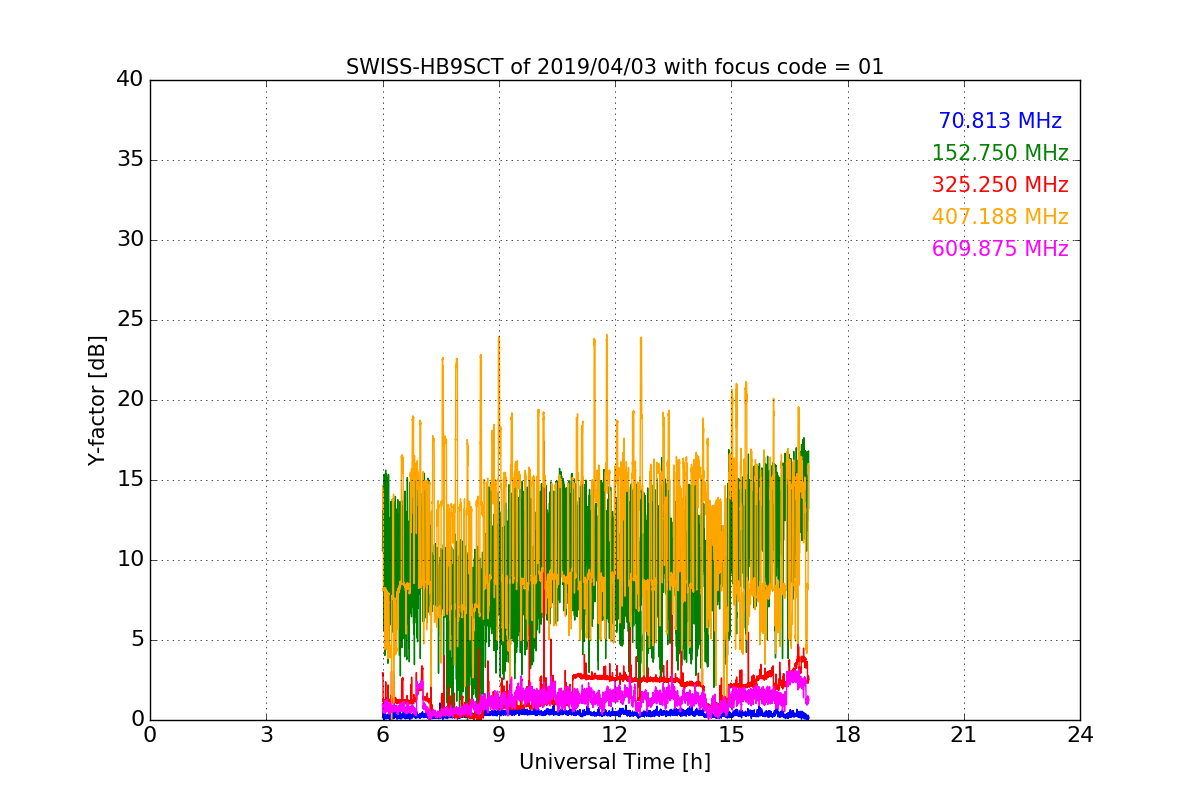The image size is (1200, 800).
Task: Click the plot title SWISS-HB9SCT of 2019/04/03
Action: click(615, 67)
